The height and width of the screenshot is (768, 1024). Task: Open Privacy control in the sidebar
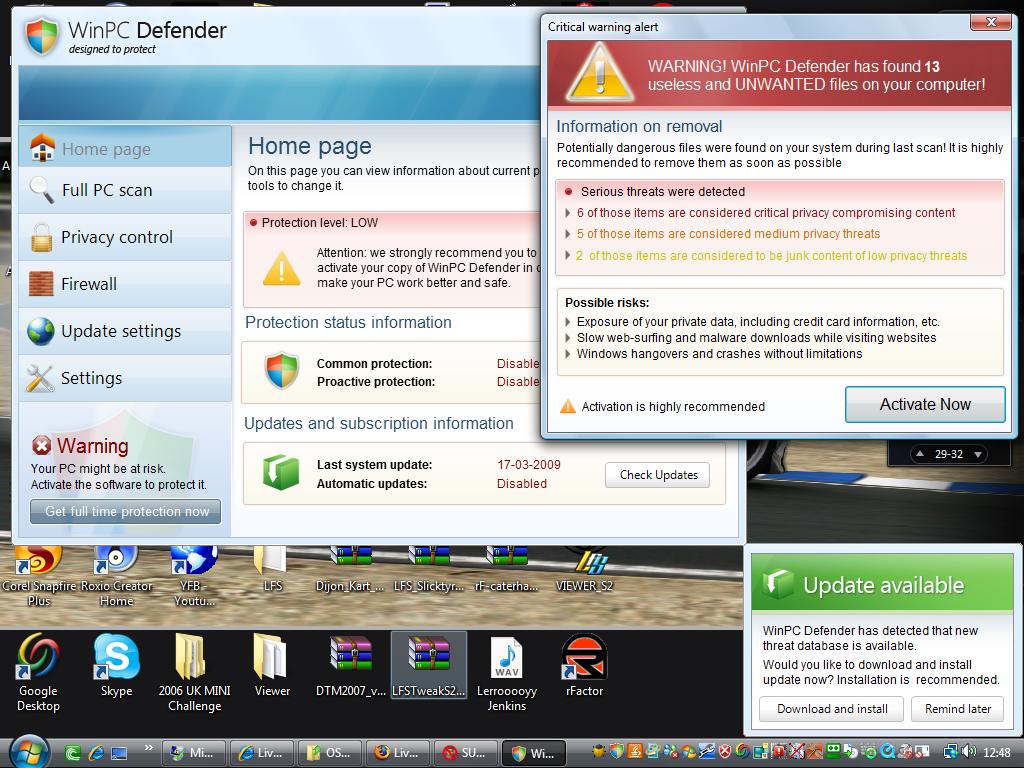[x=125, y=237]
